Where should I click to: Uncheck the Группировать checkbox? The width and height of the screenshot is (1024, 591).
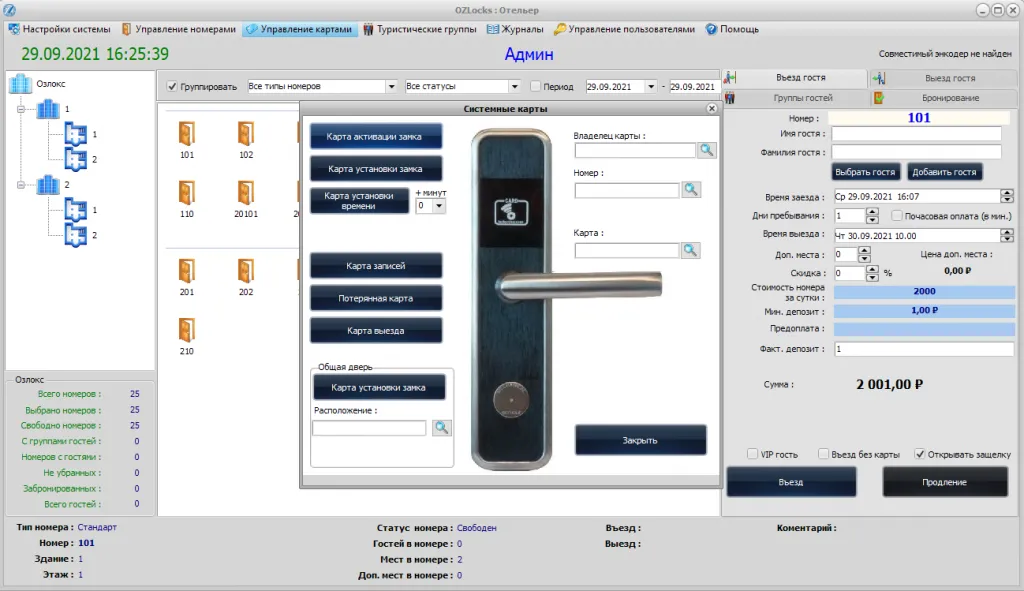(172, 87)
